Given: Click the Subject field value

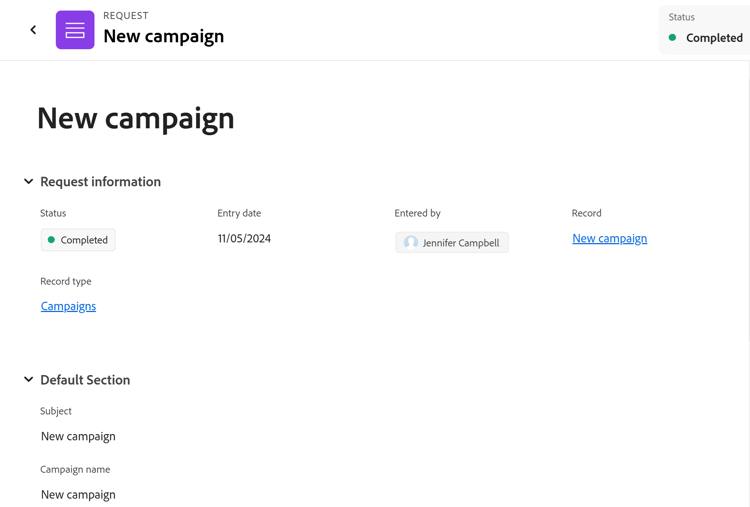Looking at the screenshot, I should click(78, 436).
